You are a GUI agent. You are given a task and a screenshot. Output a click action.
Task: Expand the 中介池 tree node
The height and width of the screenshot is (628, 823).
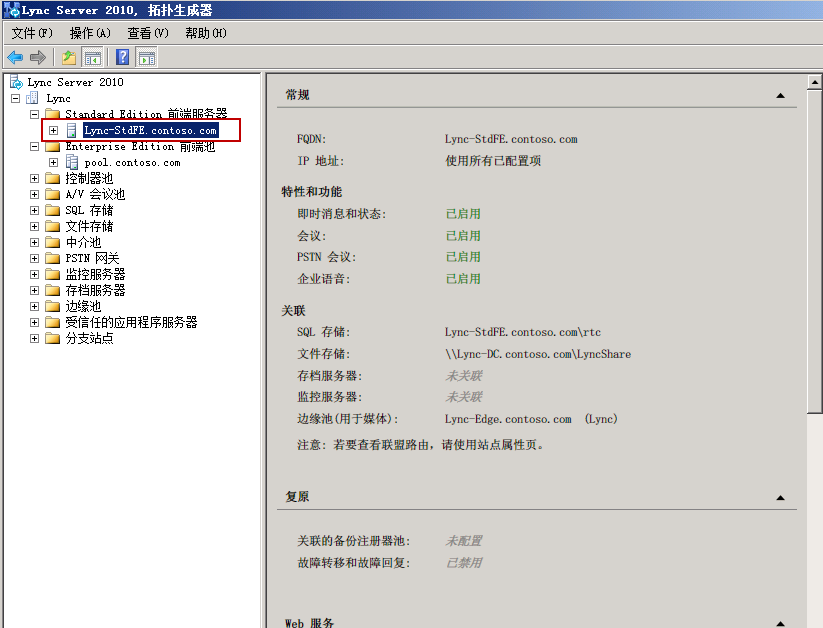click(x=35, y=243)
